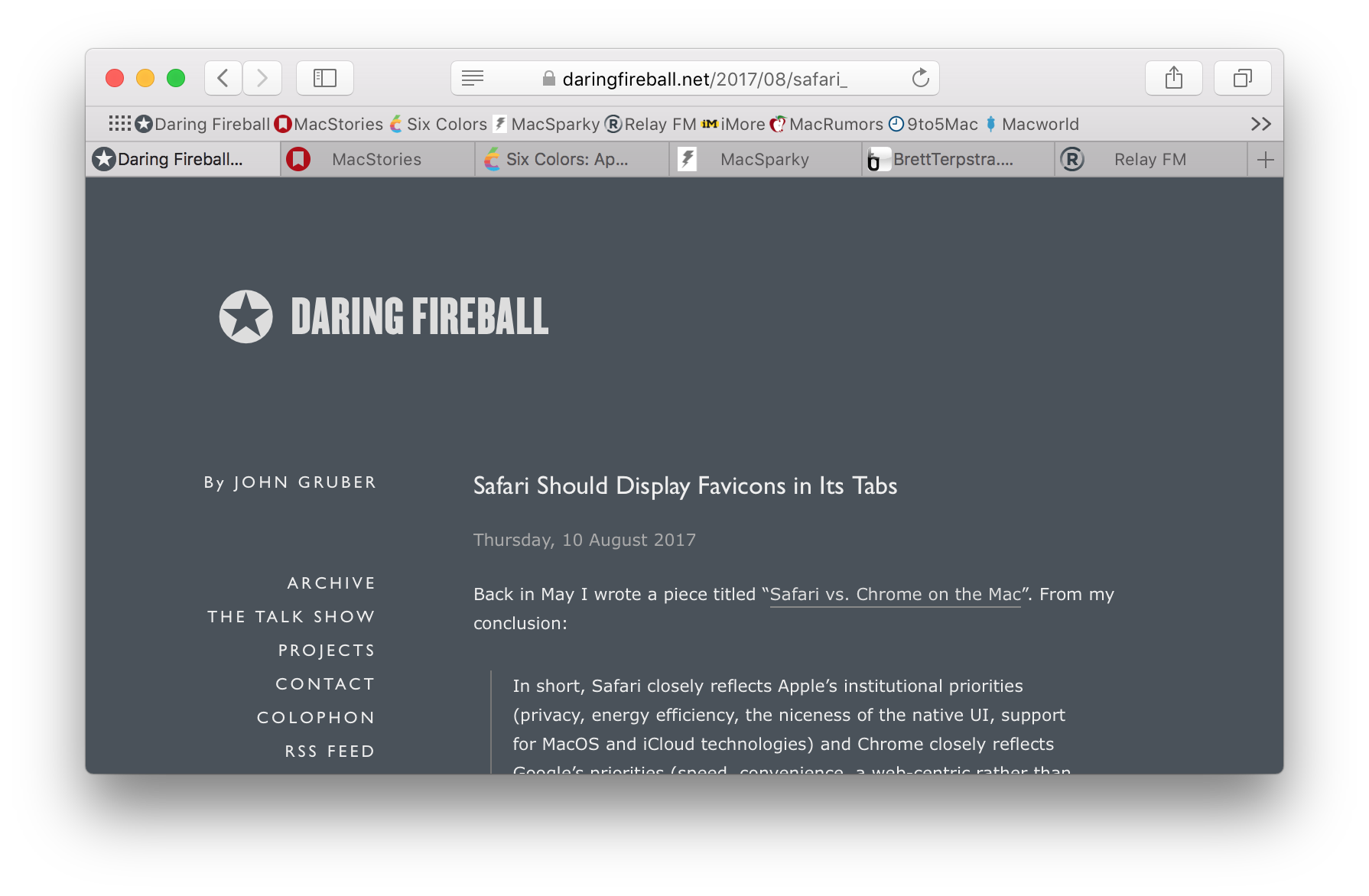Follow "Safari vs. Chrome on the Mac" link
The image size is (1369, 896).
(x=895, y=595)
